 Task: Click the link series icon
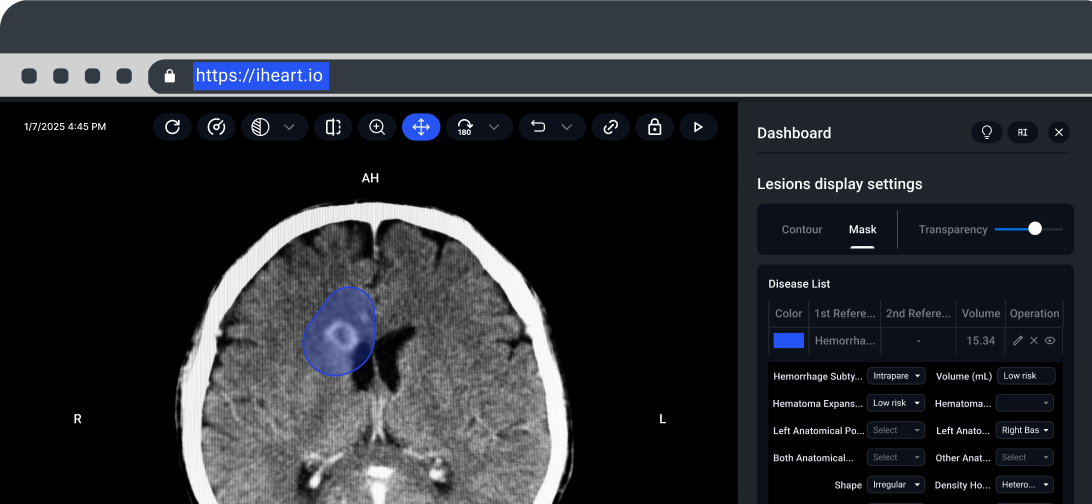click(610, 127)
